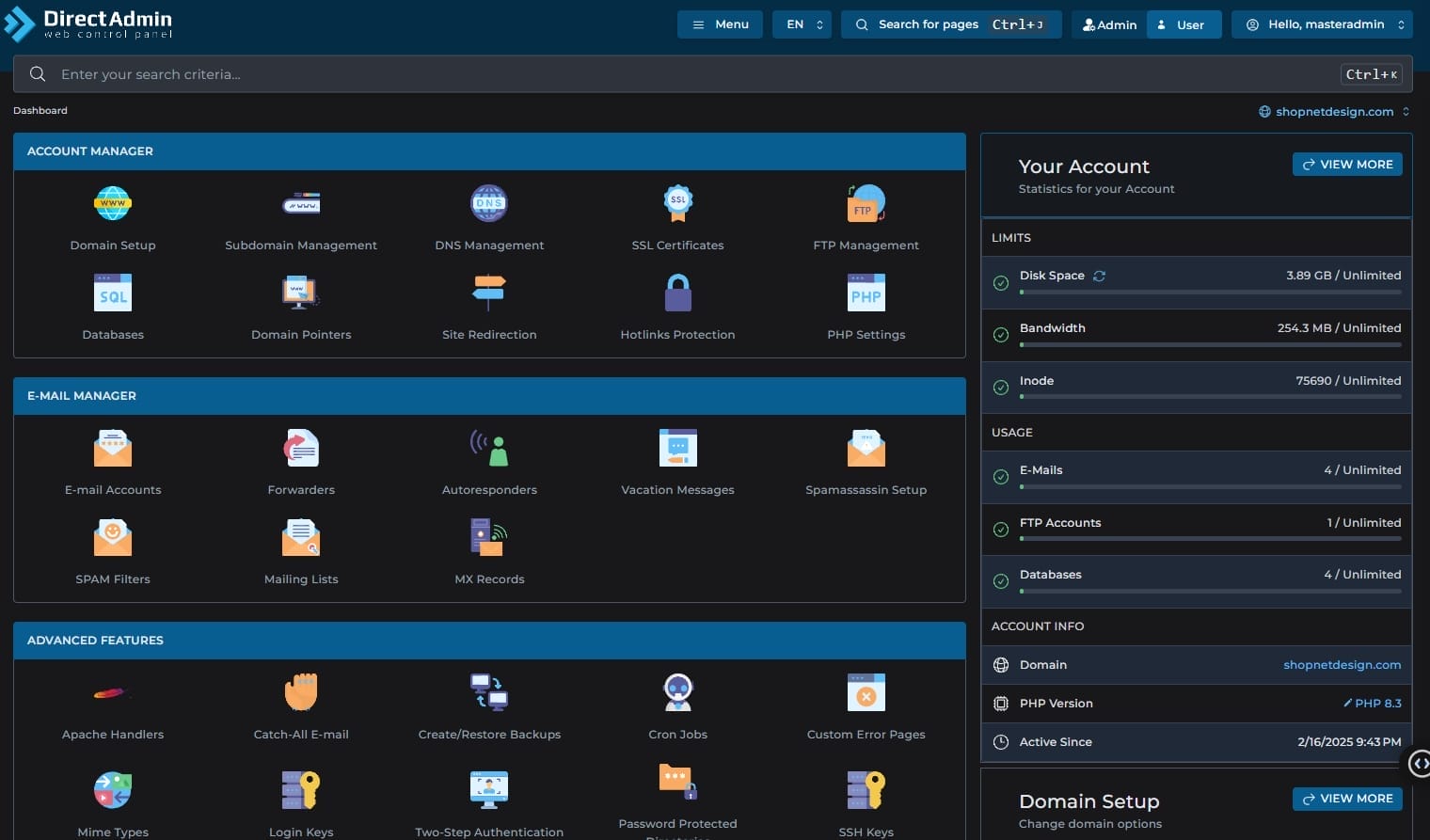This screenshot has width=1430, height=840.
Task: Open SSL Certificates
Action: (x=677, y=204)
